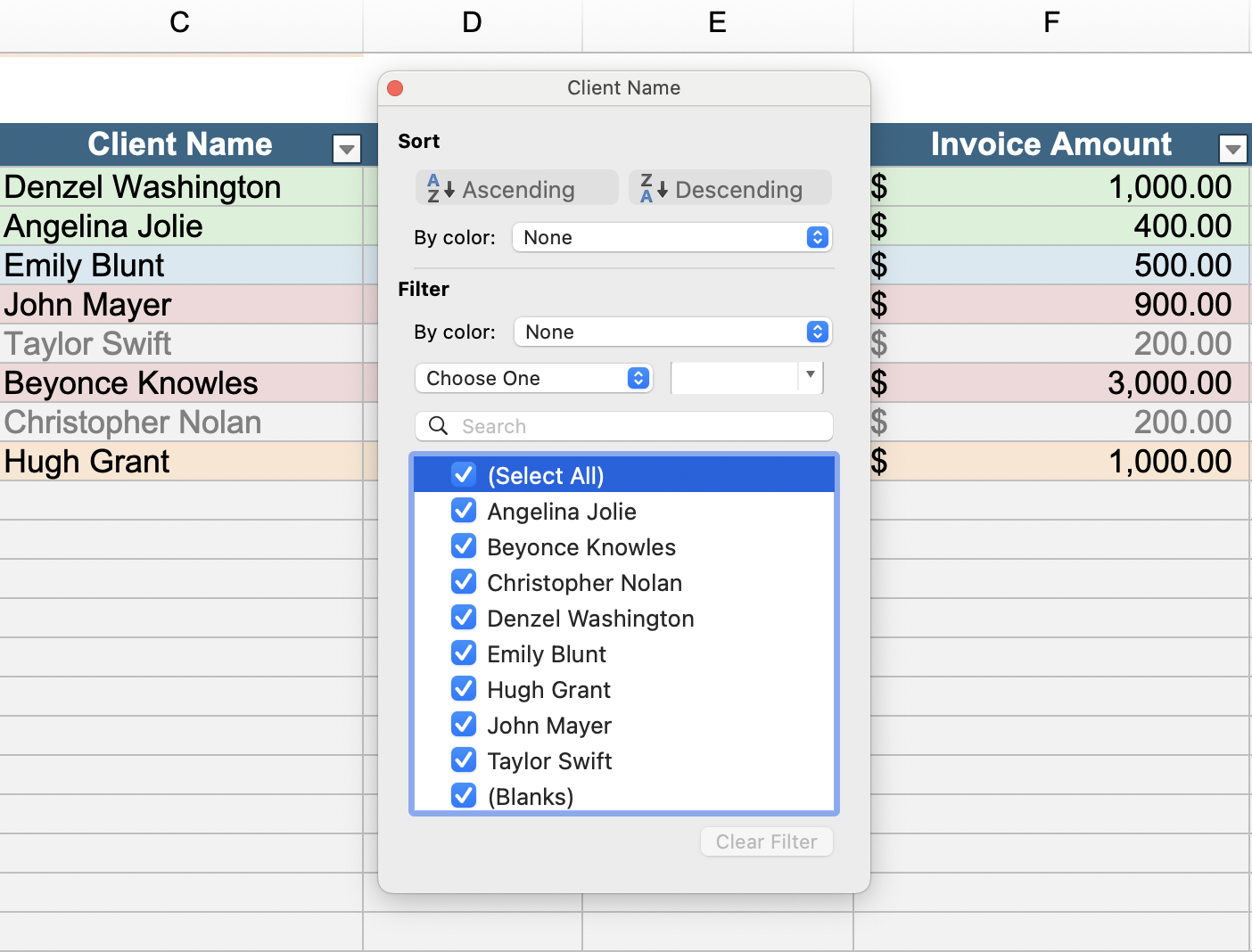This screenshot has height=952, width=1252.
Task: Click the blue arrows on Filter color selector
Action: coord(817,332)
